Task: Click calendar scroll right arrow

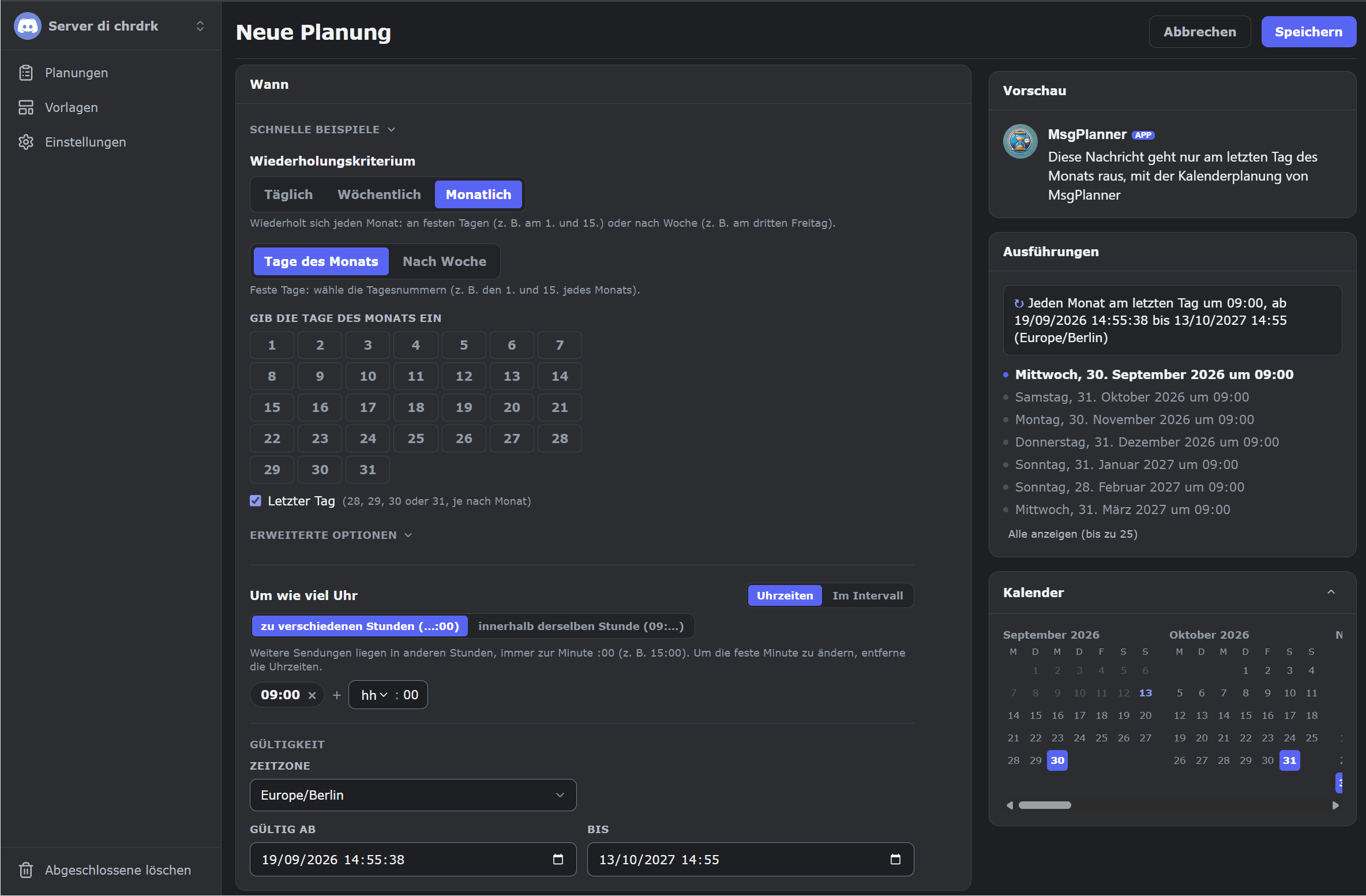Action: tap(1335, 805)
